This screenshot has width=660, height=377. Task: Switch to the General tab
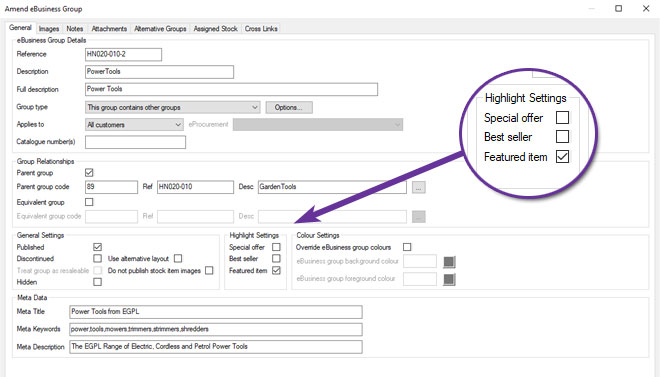20,28
